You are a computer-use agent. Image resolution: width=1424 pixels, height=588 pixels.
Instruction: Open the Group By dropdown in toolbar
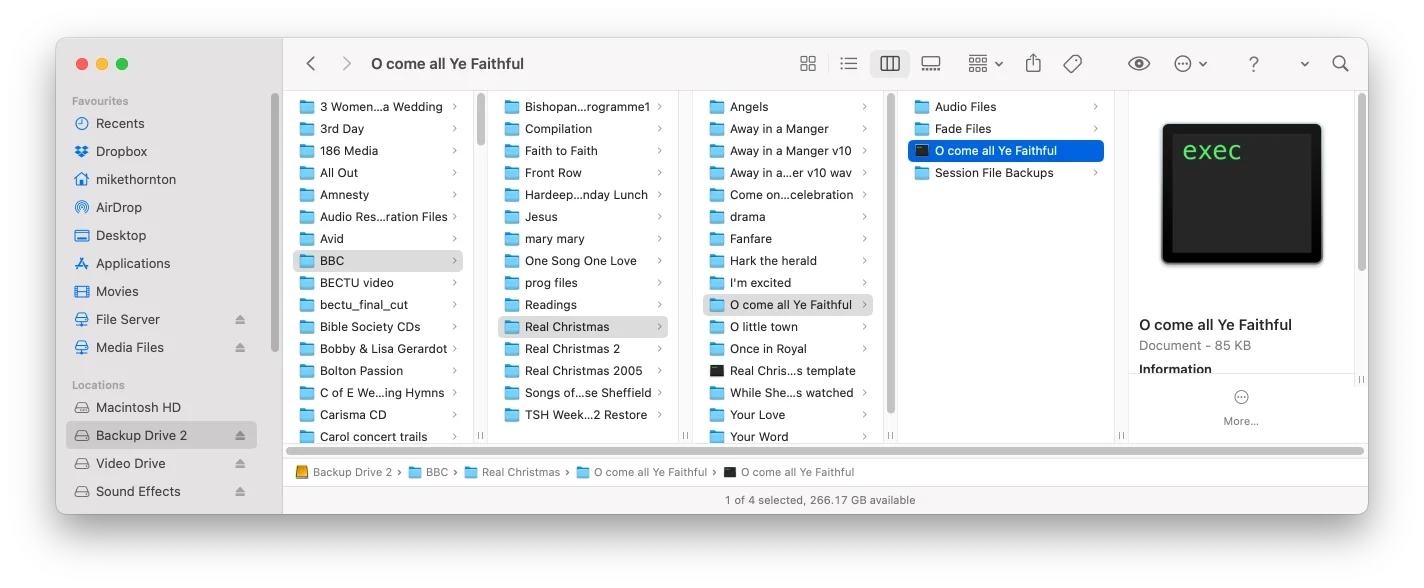(985, 64)
